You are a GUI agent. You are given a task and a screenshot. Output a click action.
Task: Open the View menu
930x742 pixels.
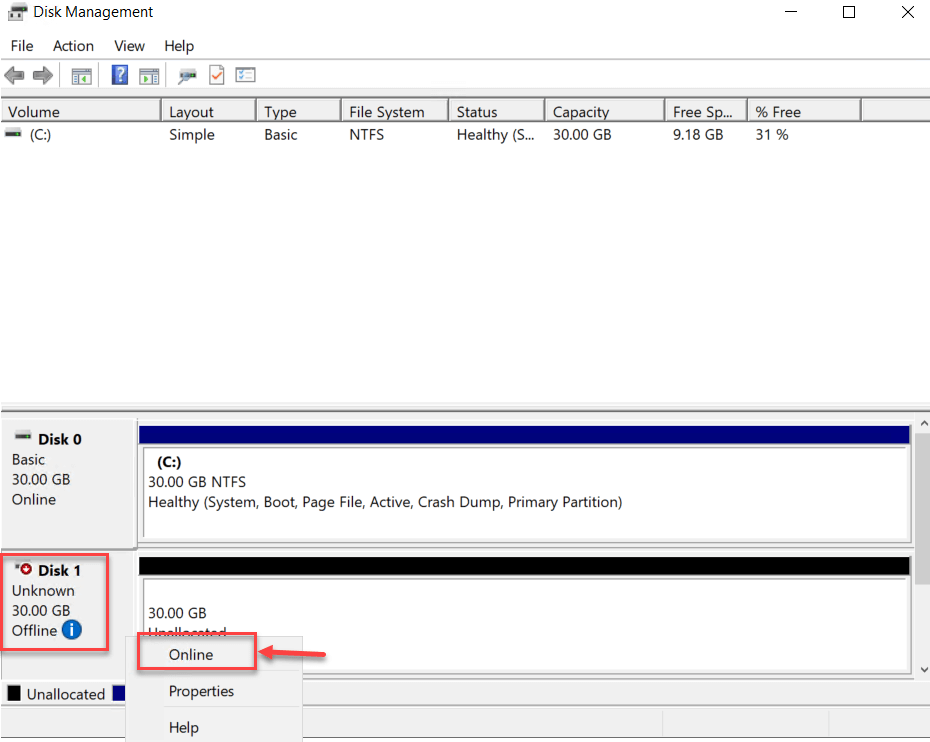(x=129, y=46)
